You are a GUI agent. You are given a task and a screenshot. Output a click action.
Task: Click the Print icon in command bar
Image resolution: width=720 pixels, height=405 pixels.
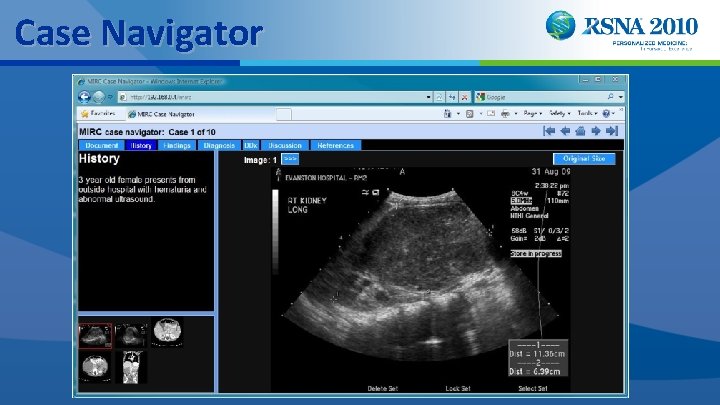tap(505, 113)
